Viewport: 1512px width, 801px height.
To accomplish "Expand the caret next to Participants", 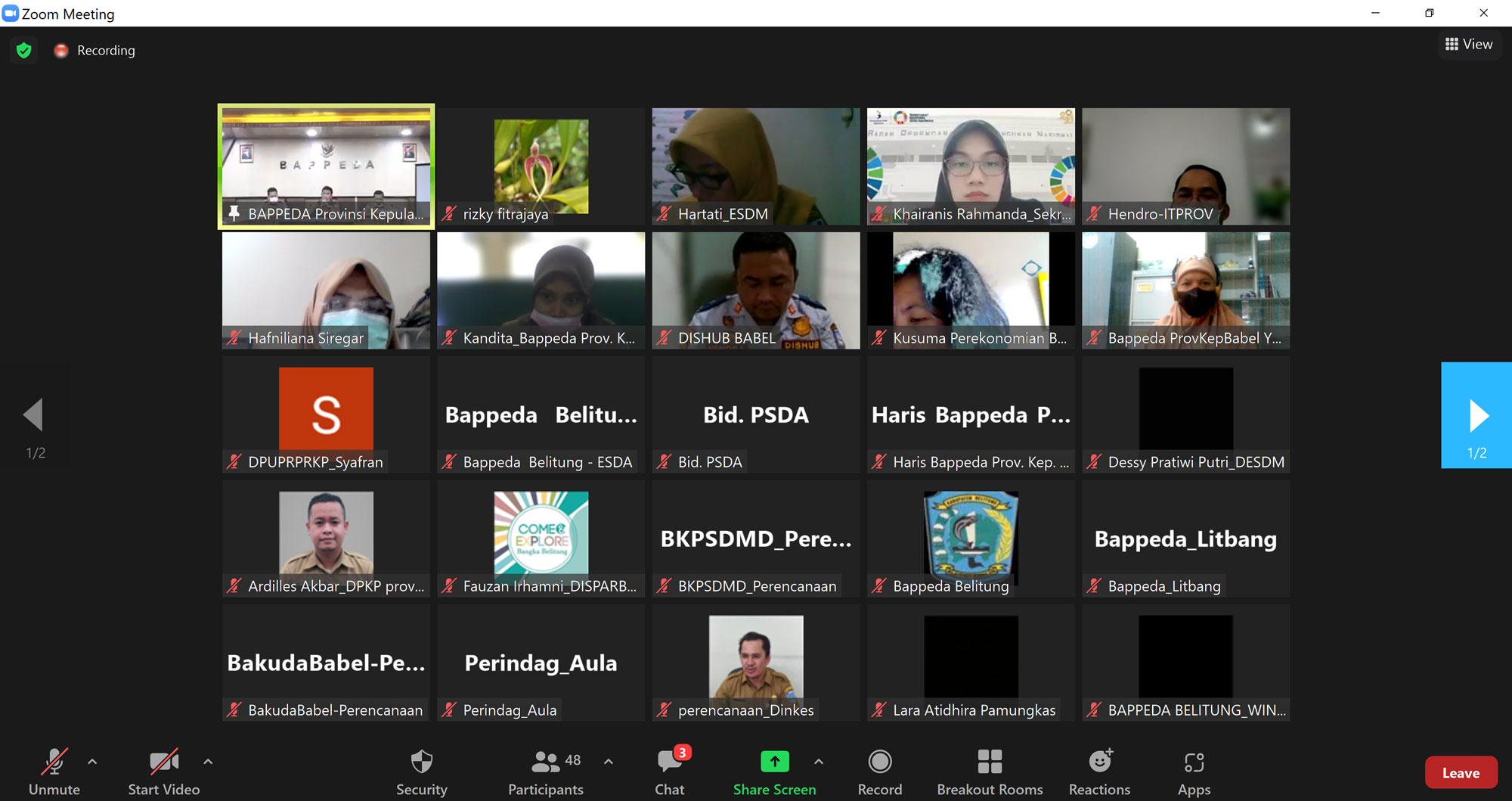I will pos(609,762).
